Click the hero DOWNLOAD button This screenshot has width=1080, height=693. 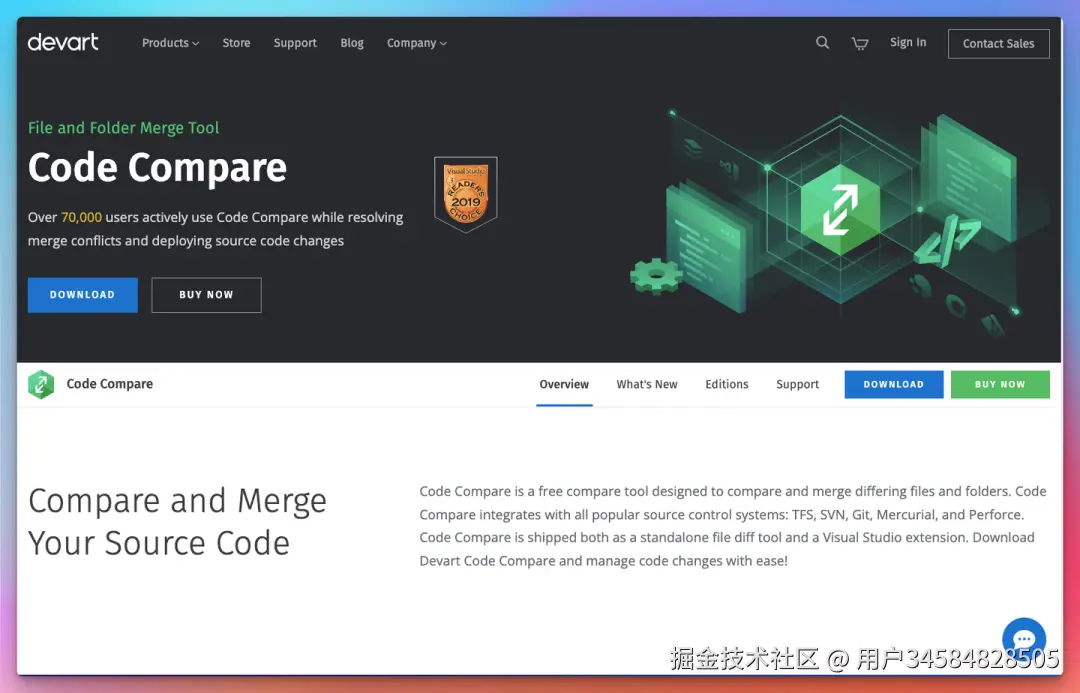(x=83, y=295)
